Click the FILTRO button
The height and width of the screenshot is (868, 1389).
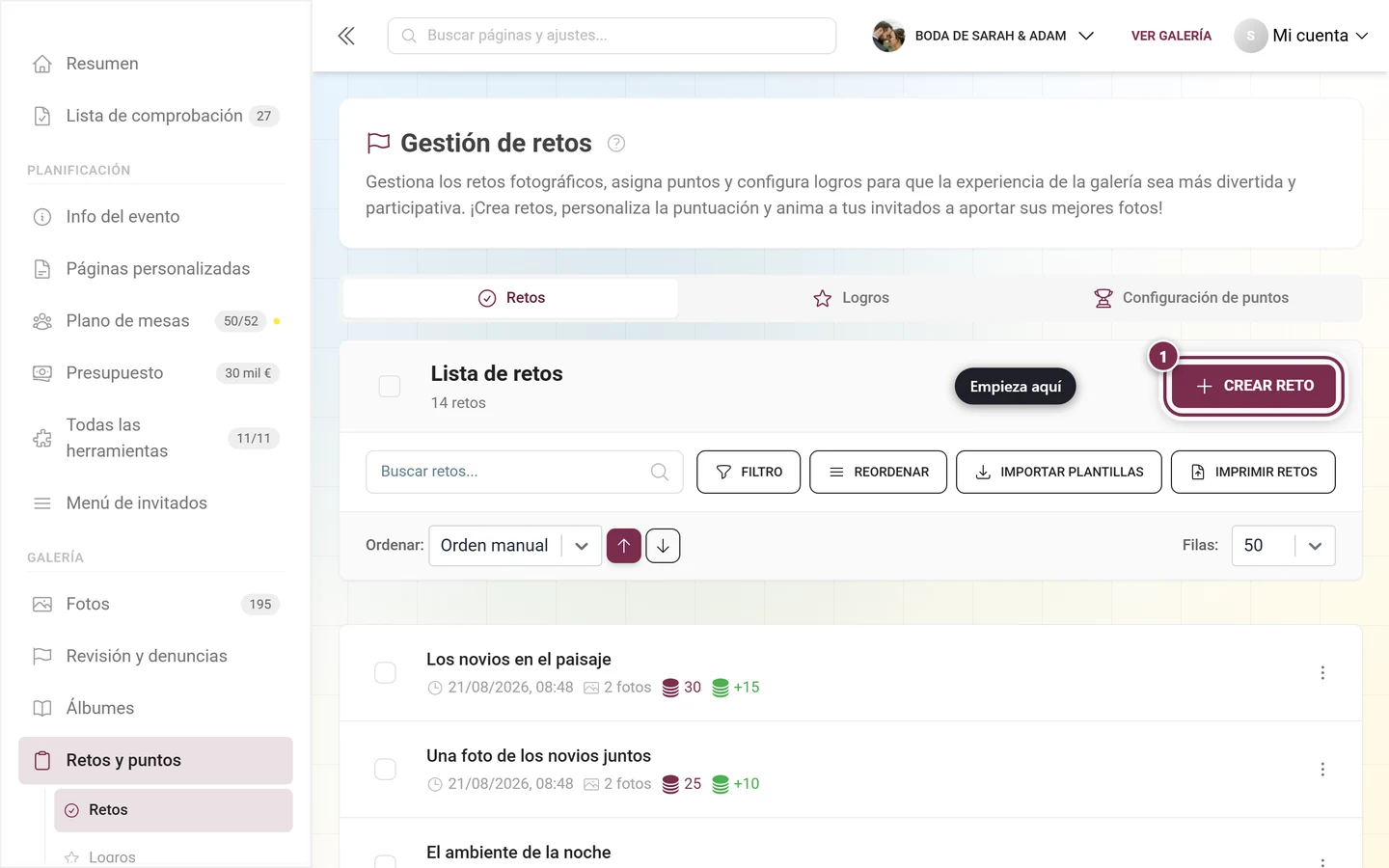click(749, 472)
